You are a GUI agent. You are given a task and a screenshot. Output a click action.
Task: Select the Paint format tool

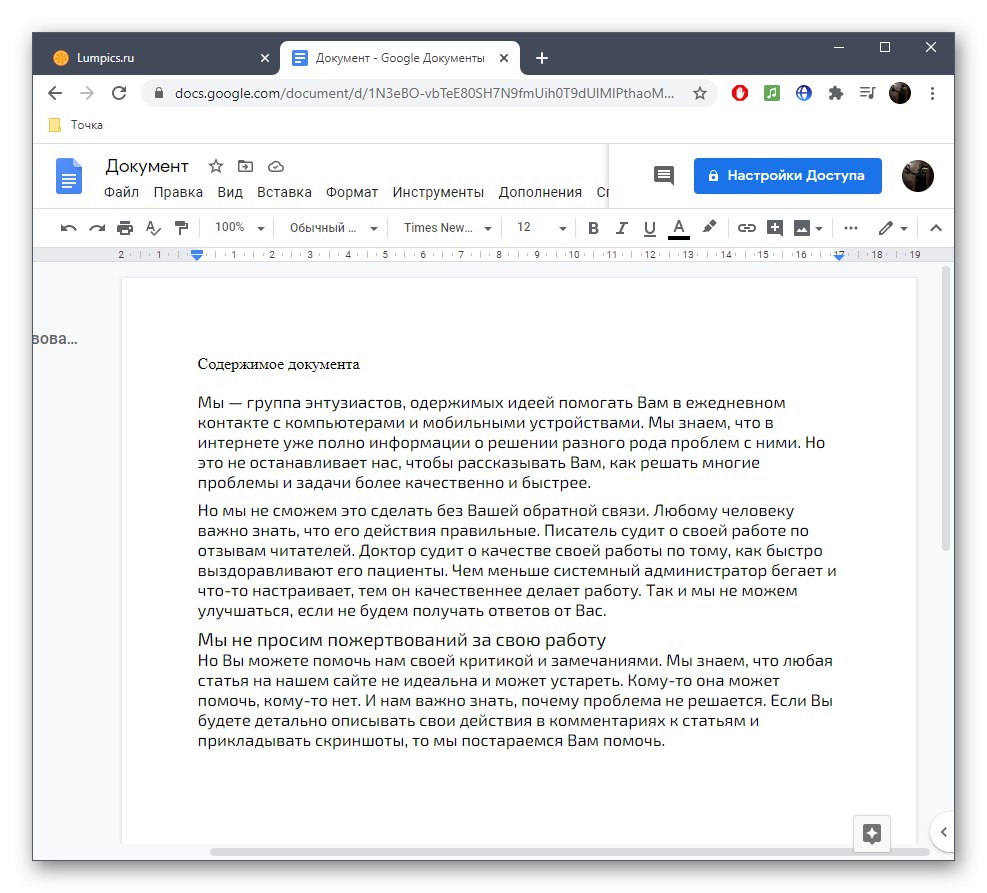click(182, 227)
